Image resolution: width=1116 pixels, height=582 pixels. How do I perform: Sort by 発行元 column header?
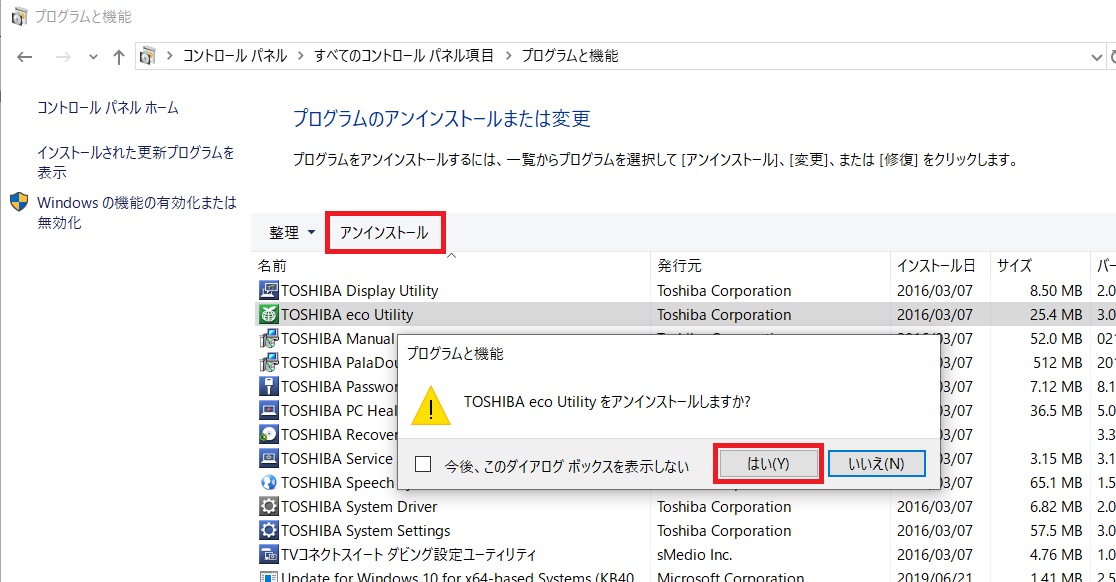(x=770, y=265)
